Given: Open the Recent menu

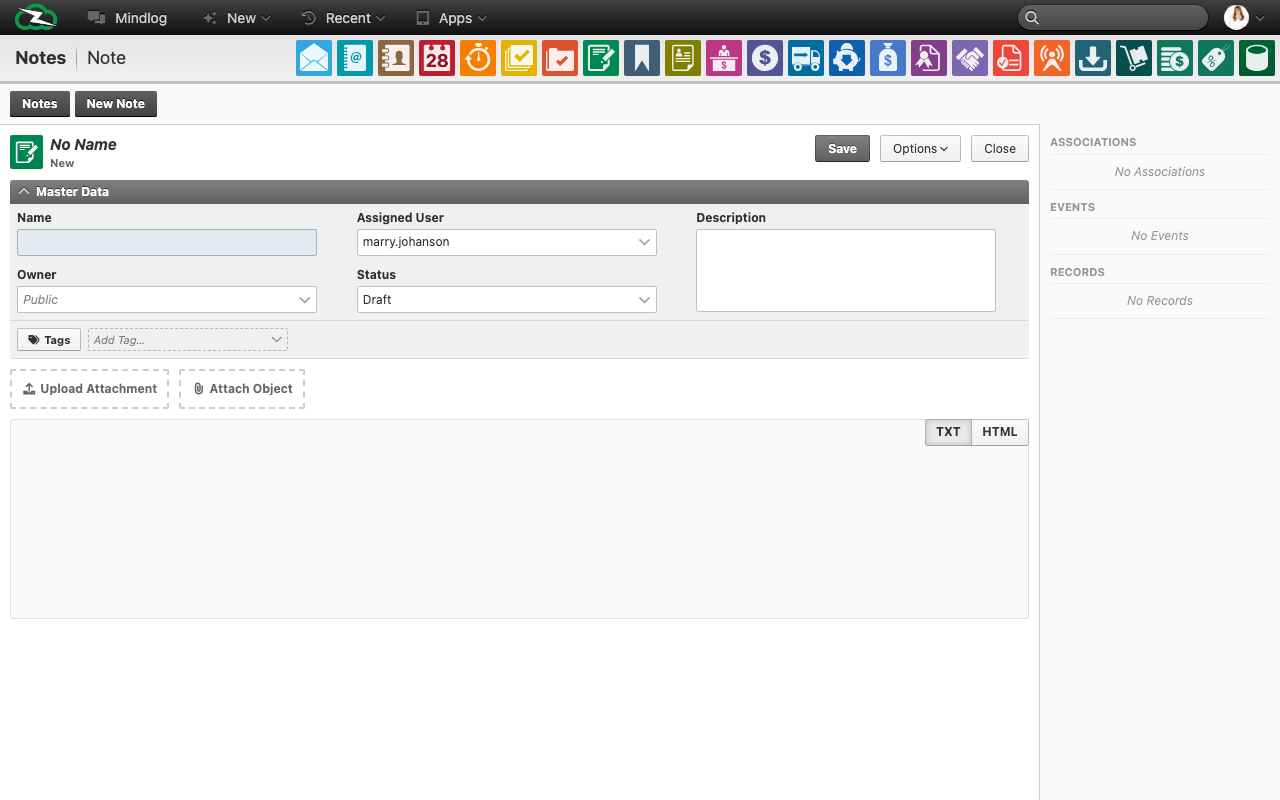Looking at the screenshot, I should [x=343, y=18].
